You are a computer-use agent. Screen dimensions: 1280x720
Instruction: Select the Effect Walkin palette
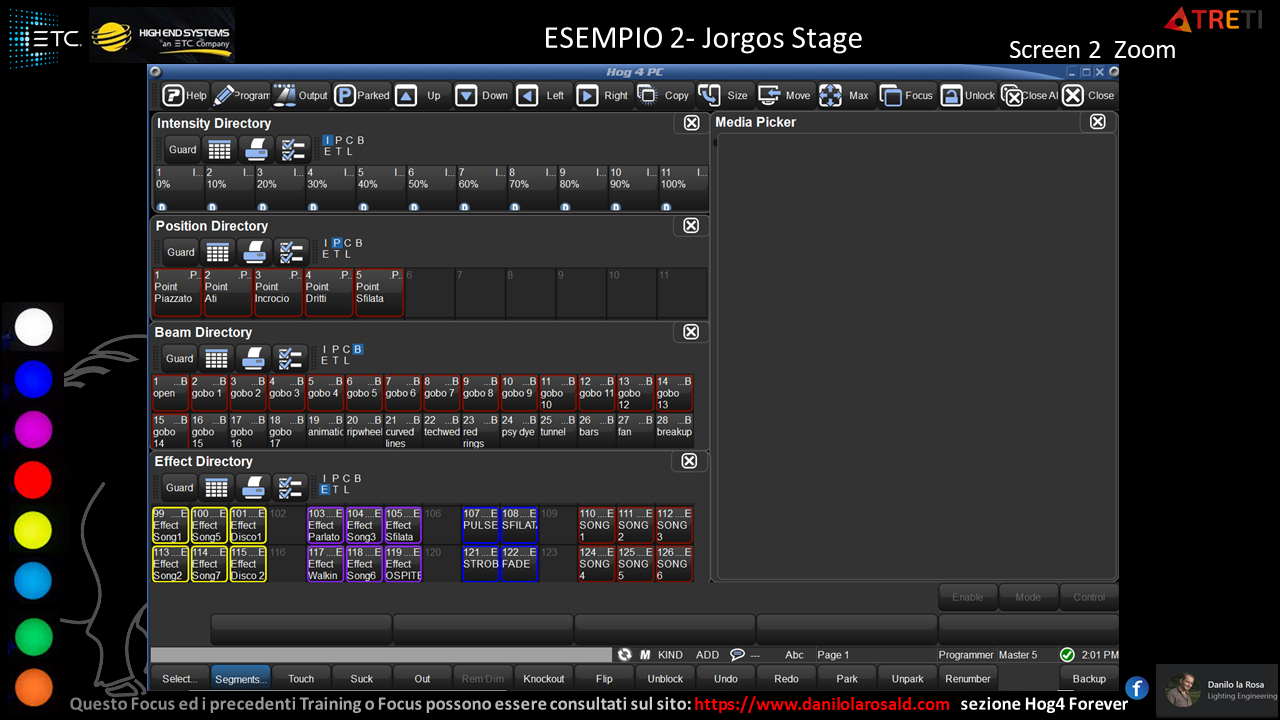pyautogui.click(x=325, y=564)
